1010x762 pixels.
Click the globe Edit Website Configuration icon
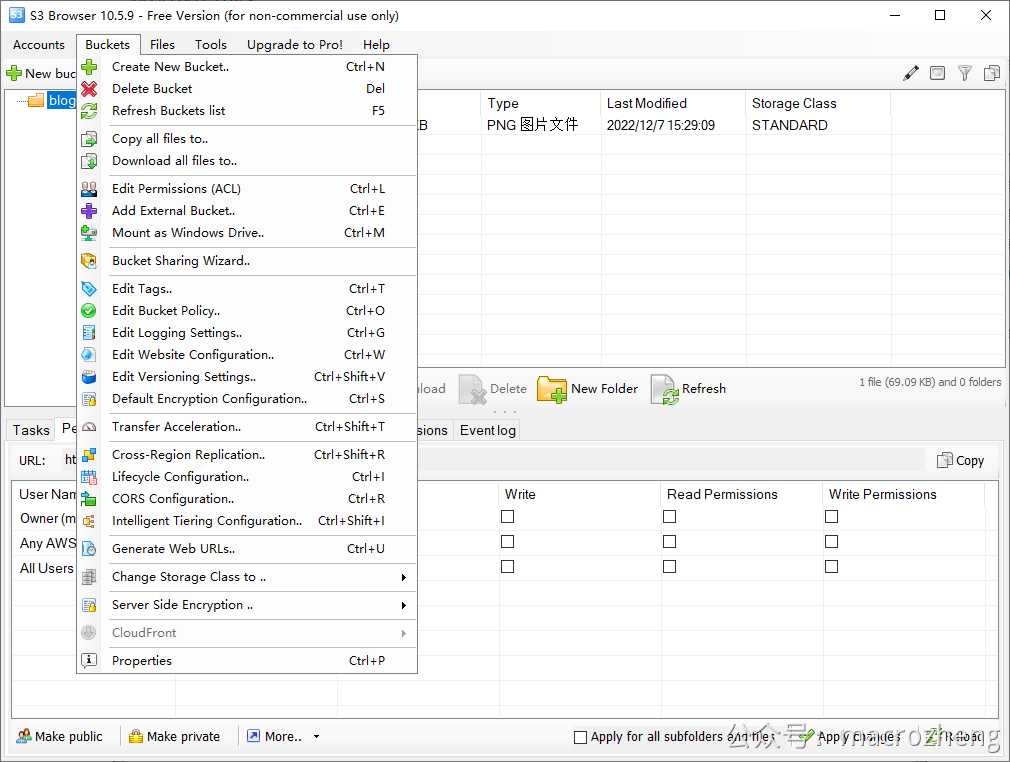click(89, 355)
